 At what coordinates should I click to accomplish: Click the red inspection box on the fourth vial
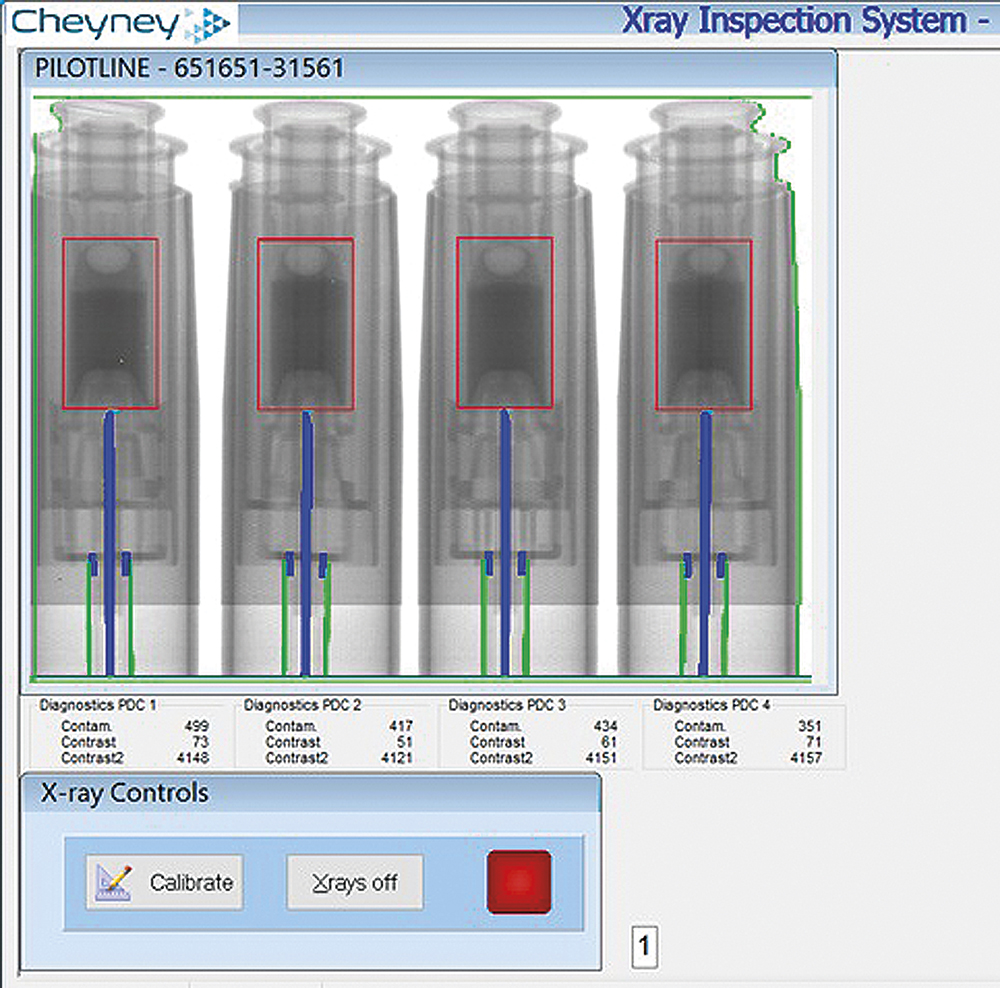pyautogui.click(x=704, y=324)
